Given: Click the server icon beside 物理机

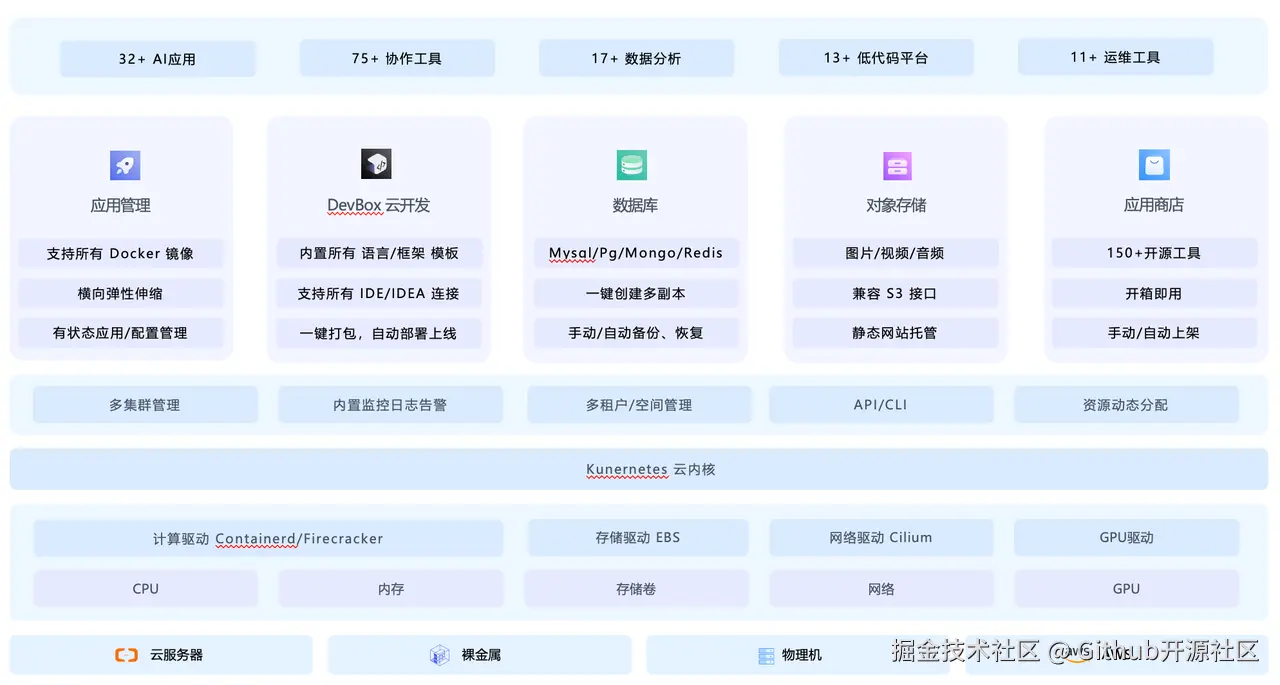Looking at the screenshot, I should click(766, 656).
